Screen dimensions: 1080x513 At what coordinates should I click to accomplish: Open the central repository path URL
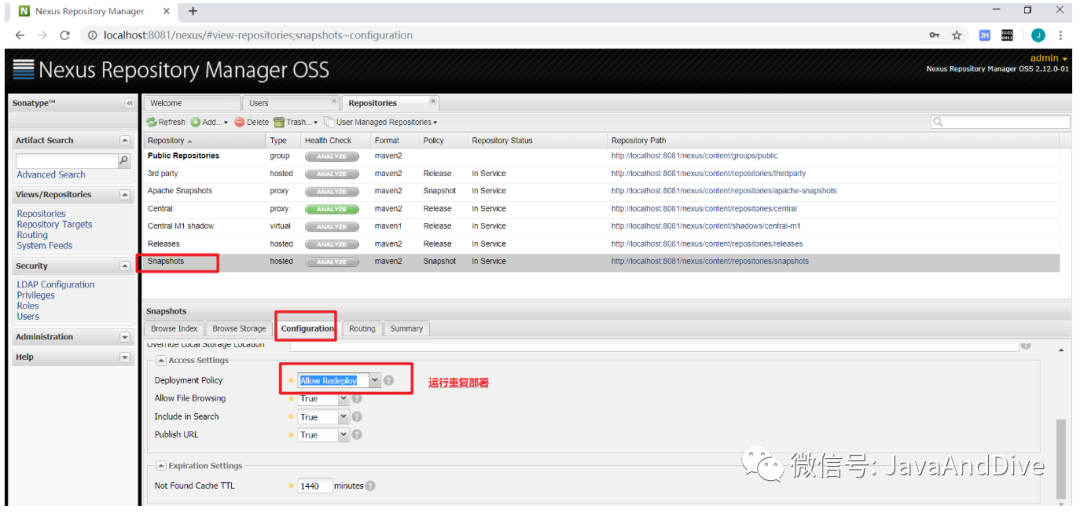click(703, 209)
